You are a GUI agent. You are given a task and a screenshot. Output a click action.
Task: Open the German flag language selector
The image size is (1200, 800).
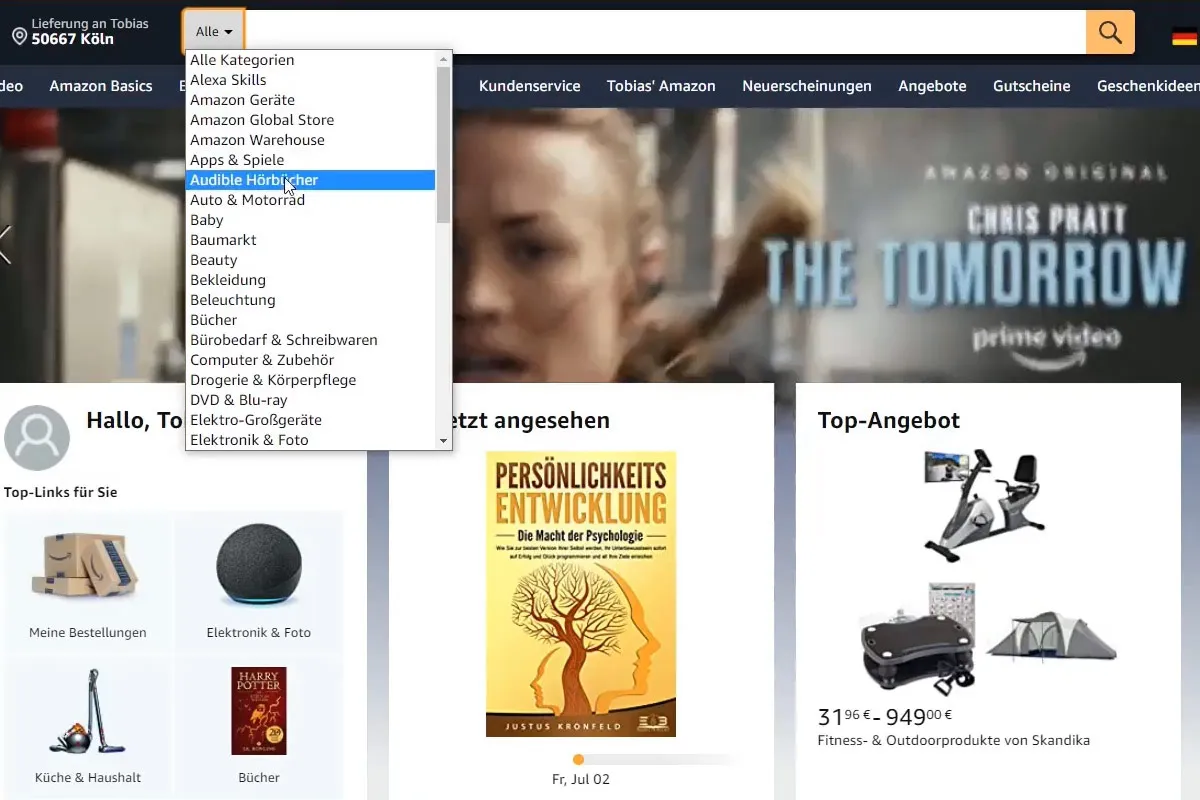[x=1185, y=37]
